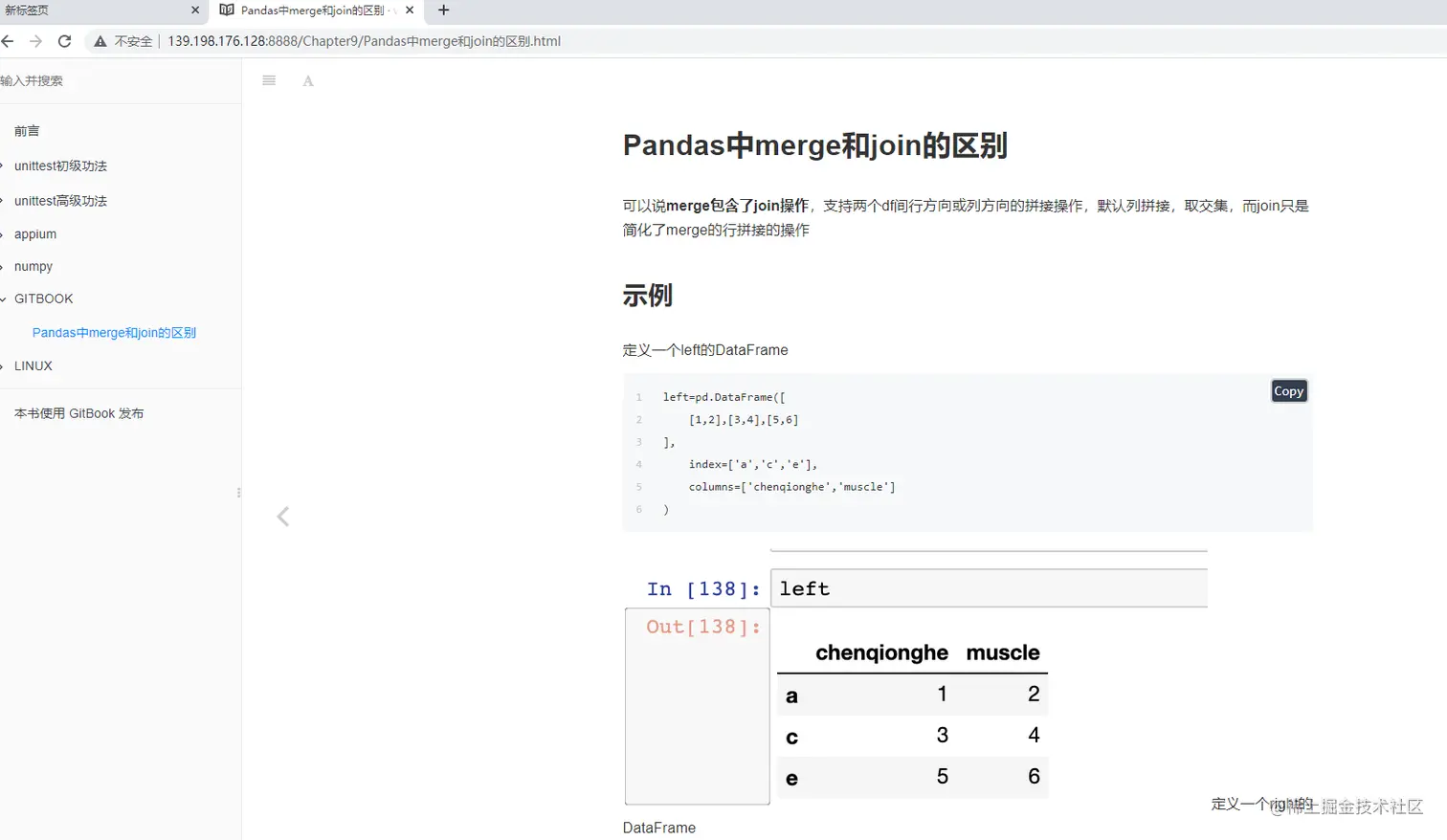
Task: Go back with the browser back arrow
Action: tap(8, 41)
